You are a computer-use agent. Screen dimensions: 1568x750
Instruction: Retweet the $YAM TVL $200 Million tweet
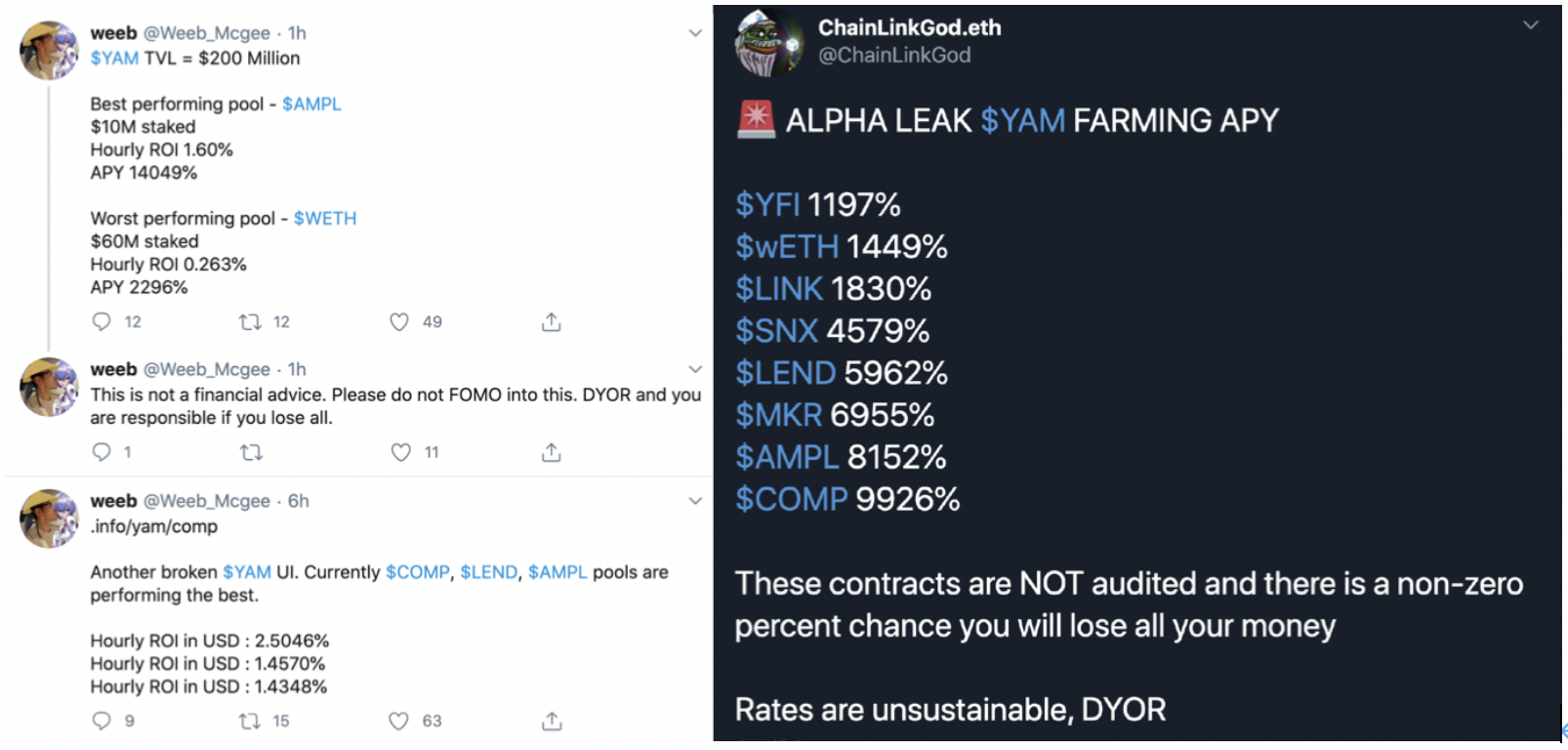(x=251, y=322)
